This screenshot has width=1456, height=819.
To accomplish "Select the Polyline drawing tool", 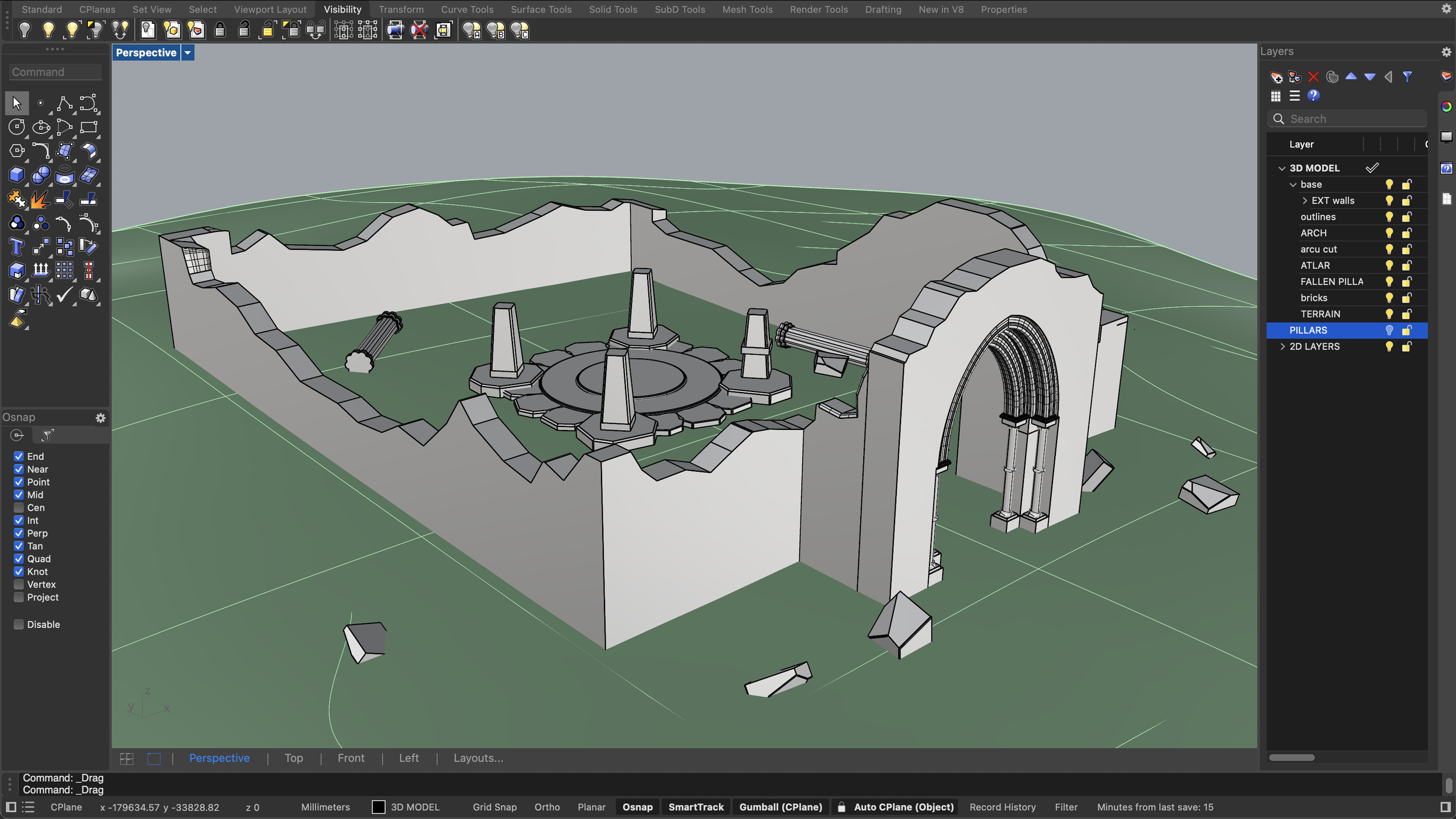I will [x=65, y=104].
